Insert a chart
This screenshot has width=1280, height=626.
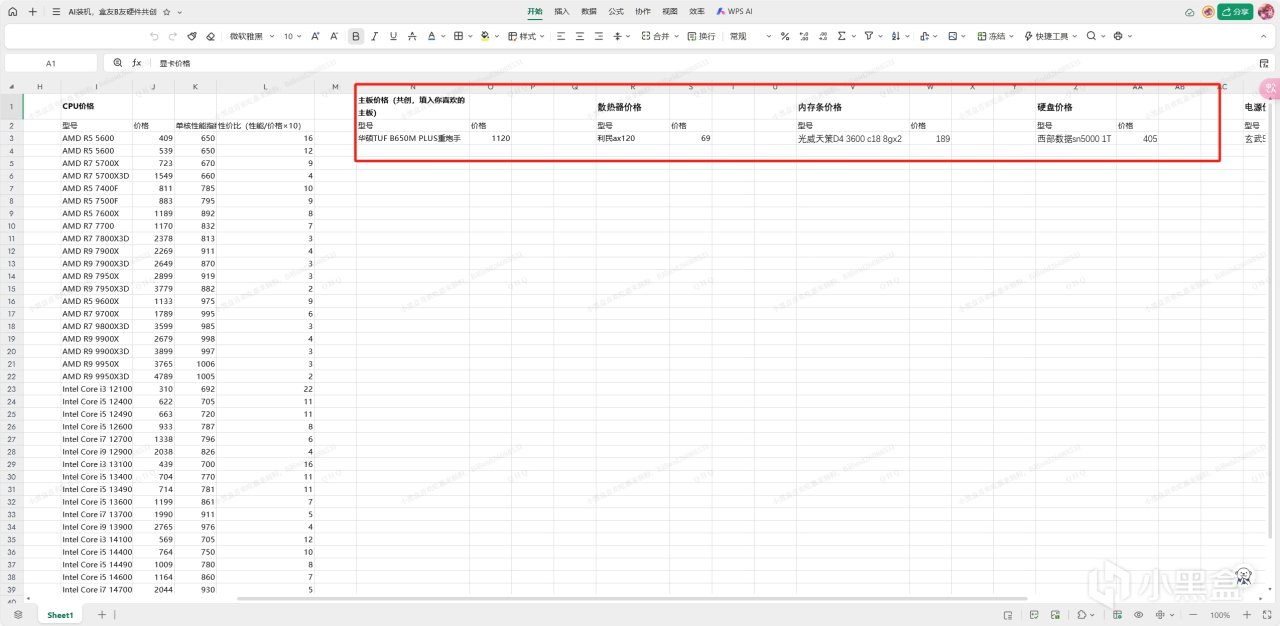coord(924,36)
